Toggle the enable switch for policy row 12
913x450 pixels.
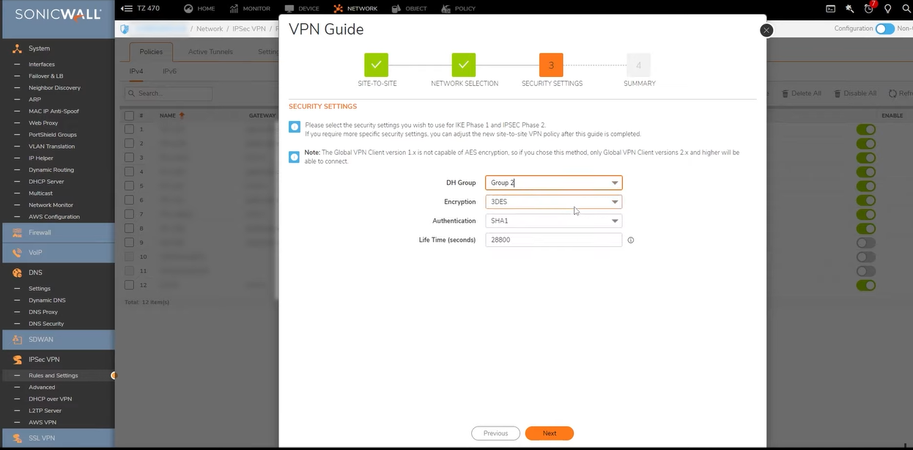(866, 285)
